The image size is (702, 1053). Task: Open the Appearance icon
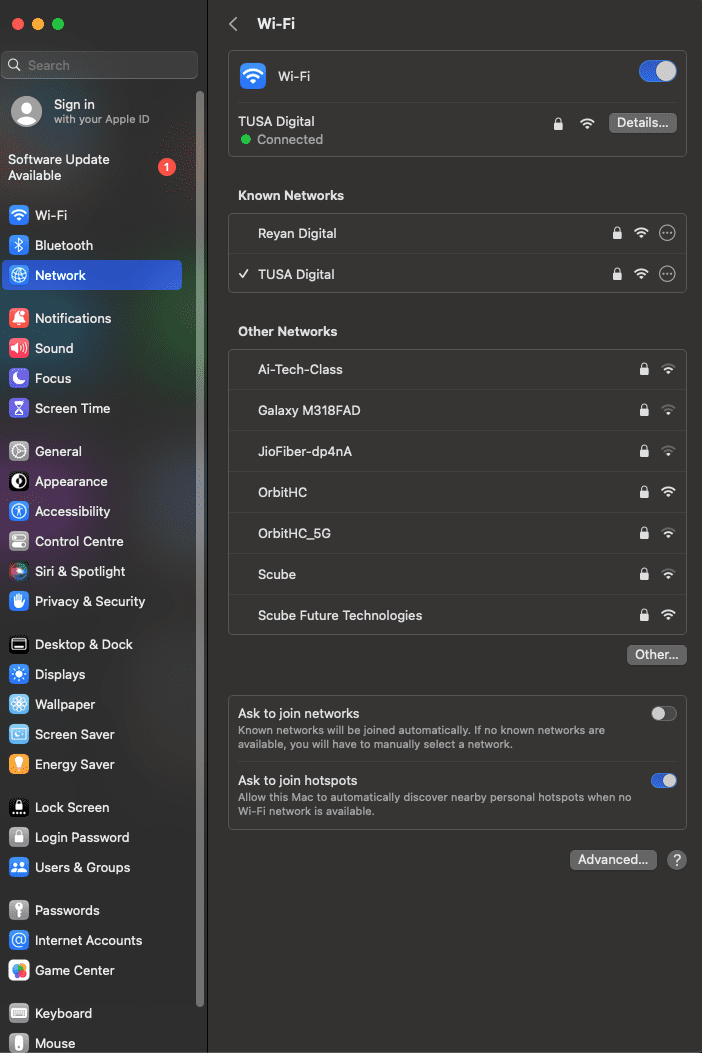click(x=19, y=482)
